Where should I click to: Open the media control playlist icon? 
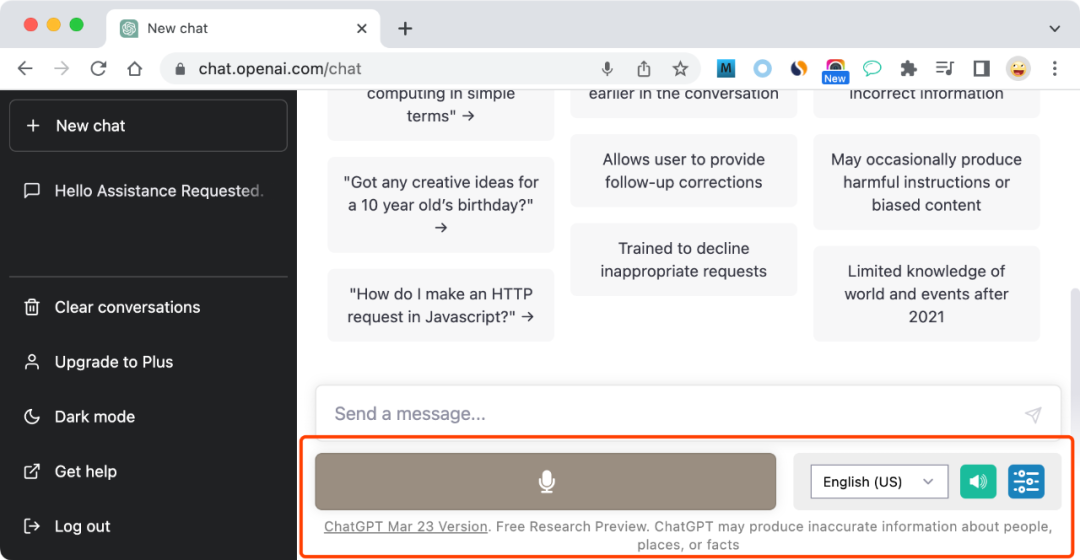click(945, 68)
